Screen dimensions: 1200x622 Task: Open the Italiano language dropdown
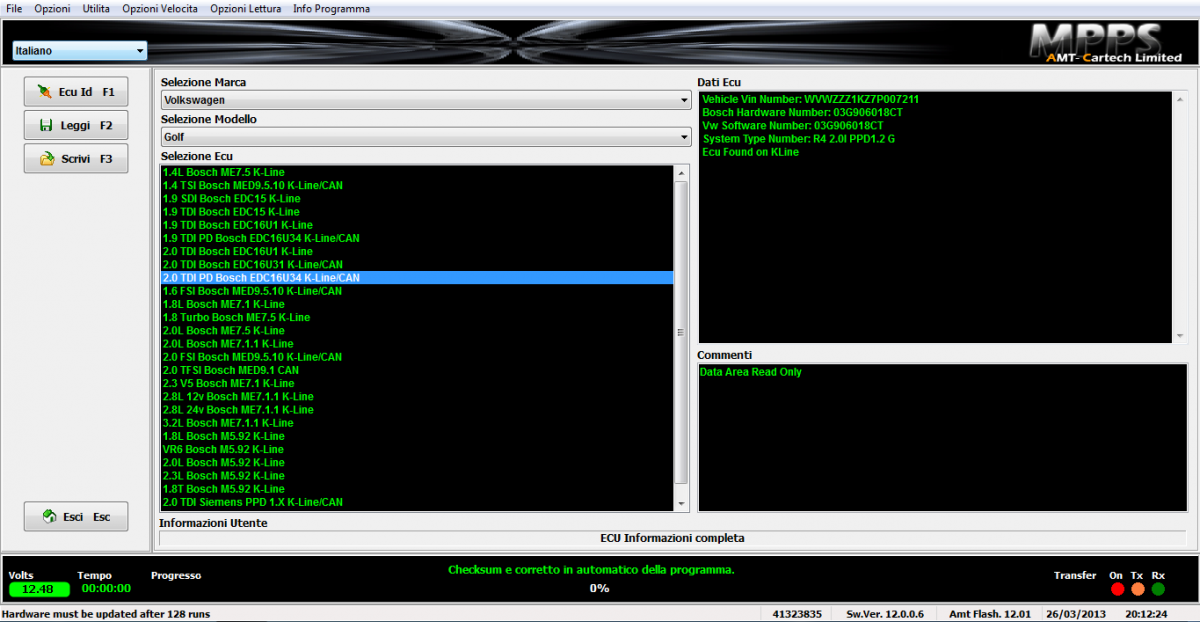click(80, 50)
